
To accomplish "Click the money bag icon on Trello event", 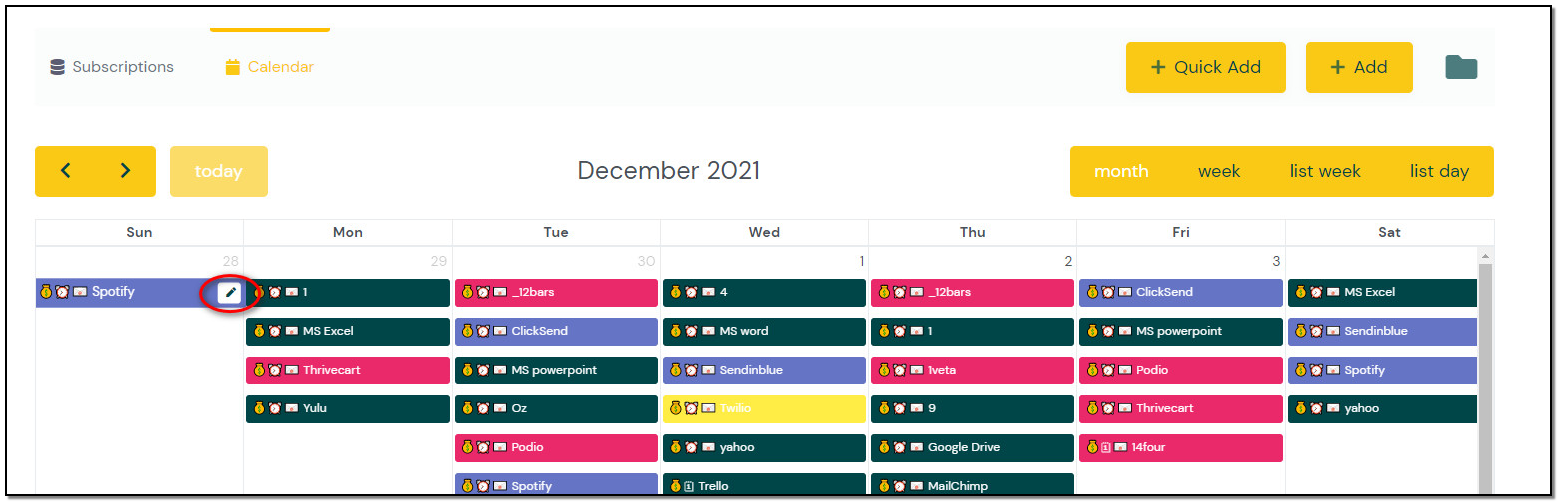I will tap(675, 486).
